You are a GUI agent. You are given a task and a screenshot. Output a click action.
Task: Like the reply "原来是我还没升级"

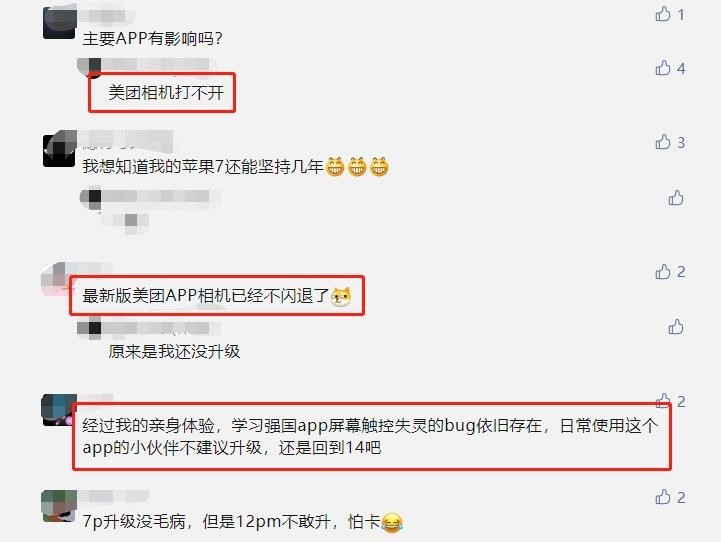pos(675,327)
